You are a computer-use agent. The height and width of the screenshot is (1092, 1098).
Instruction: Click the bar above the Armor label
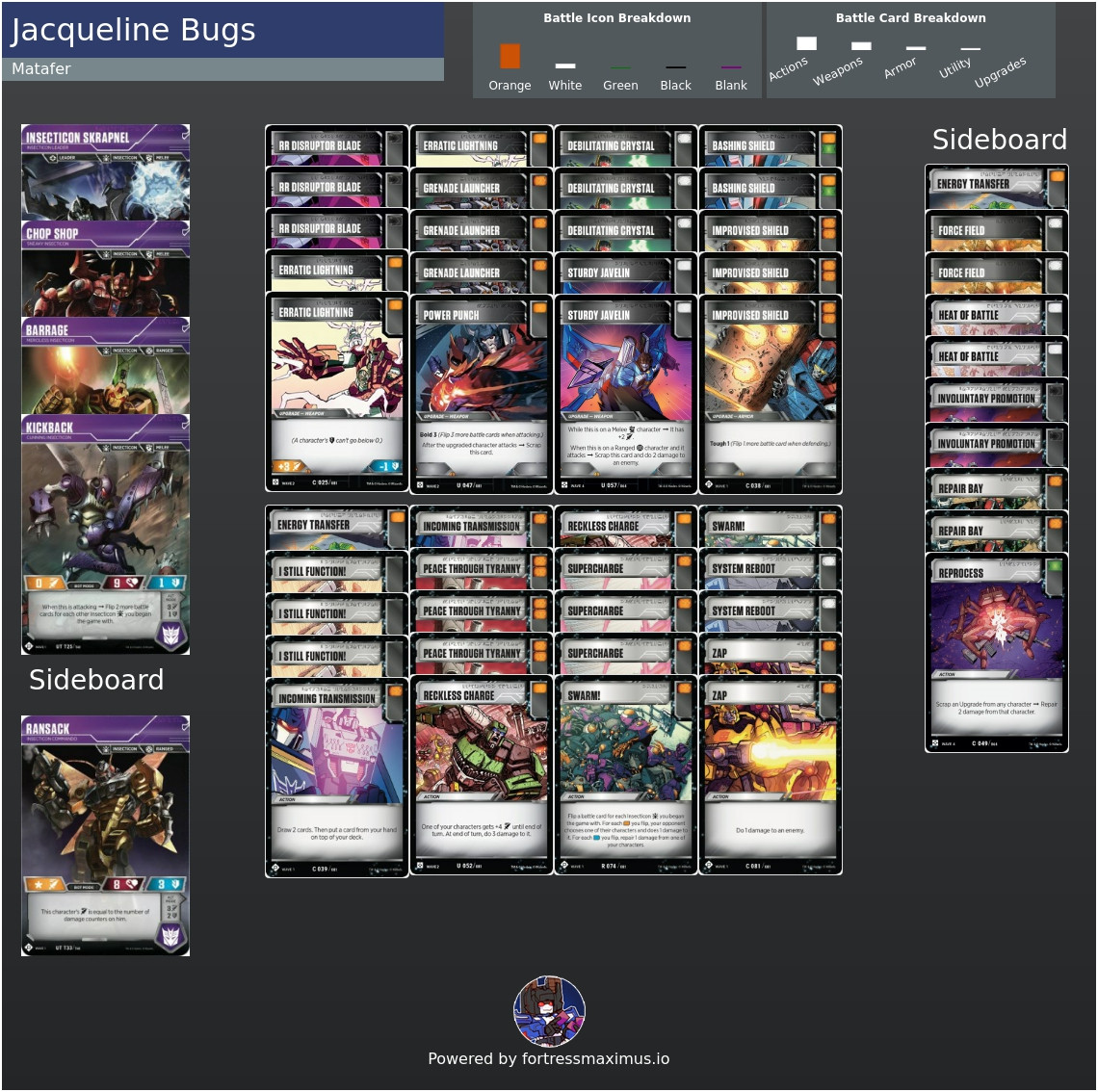pyautogui.click(x=916, y=48)
